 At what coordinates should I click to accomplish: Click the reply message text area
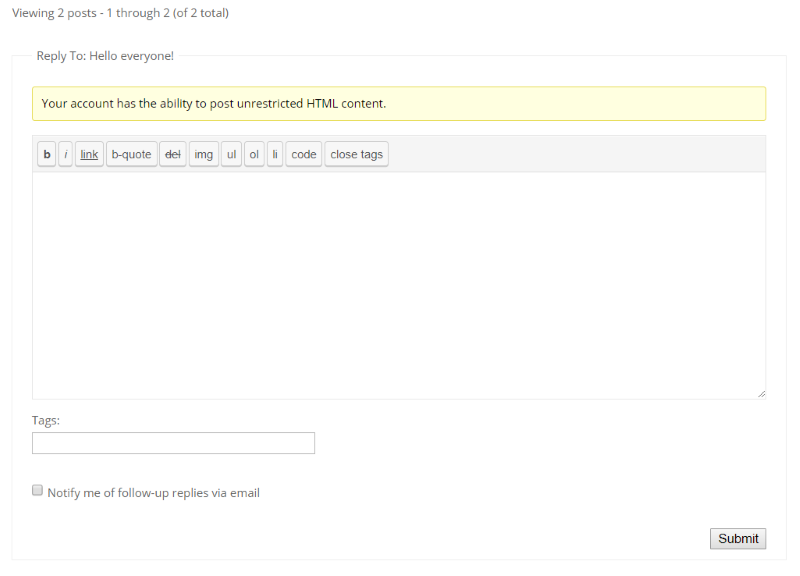point(399,286)
